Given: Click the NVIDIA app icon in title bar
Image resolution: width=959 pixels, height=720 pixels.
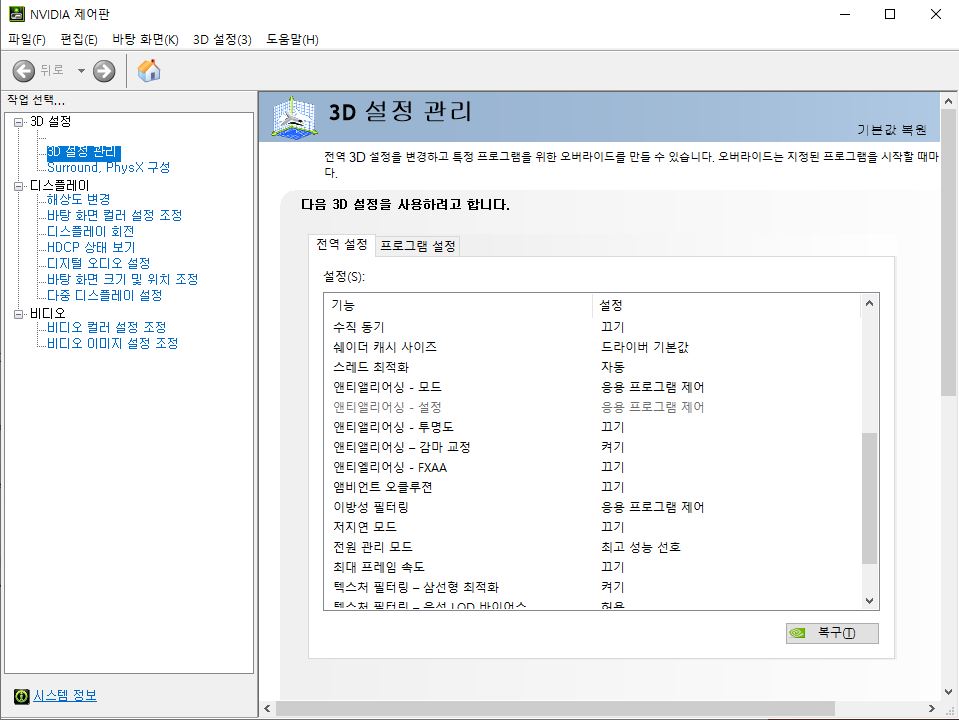Looking at the screenshot, I should pos(17,13).
